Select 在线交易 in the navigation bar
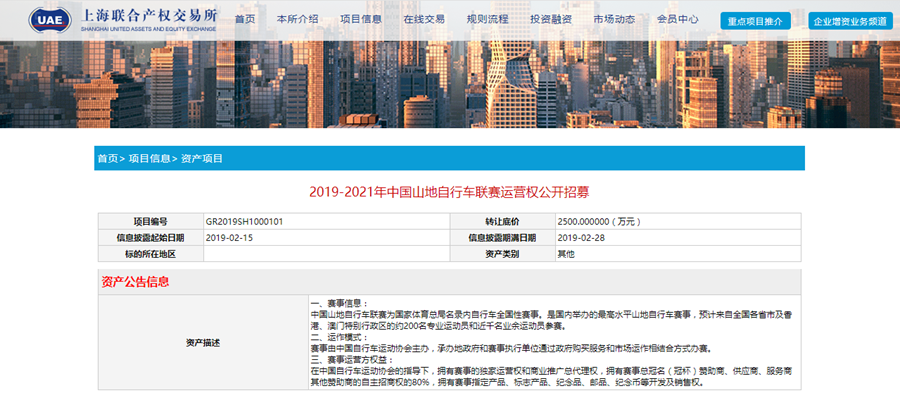 (424, 19)
